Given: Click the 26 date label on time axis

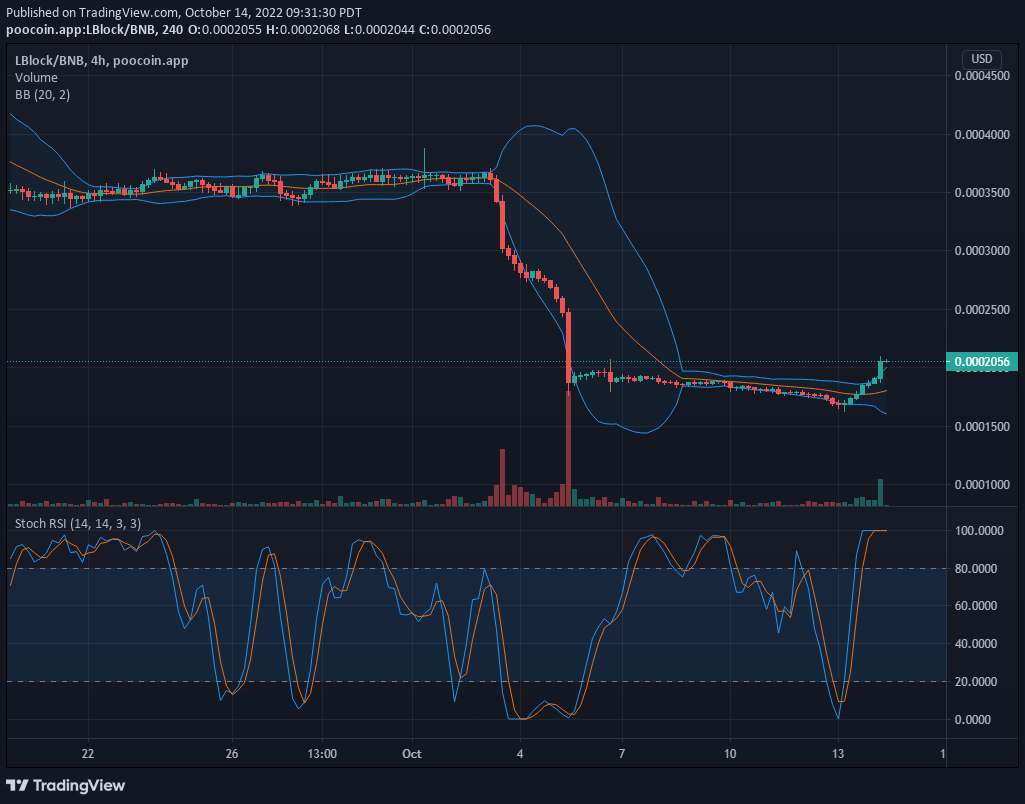Looking at the screenshot, I should (231, 754).
